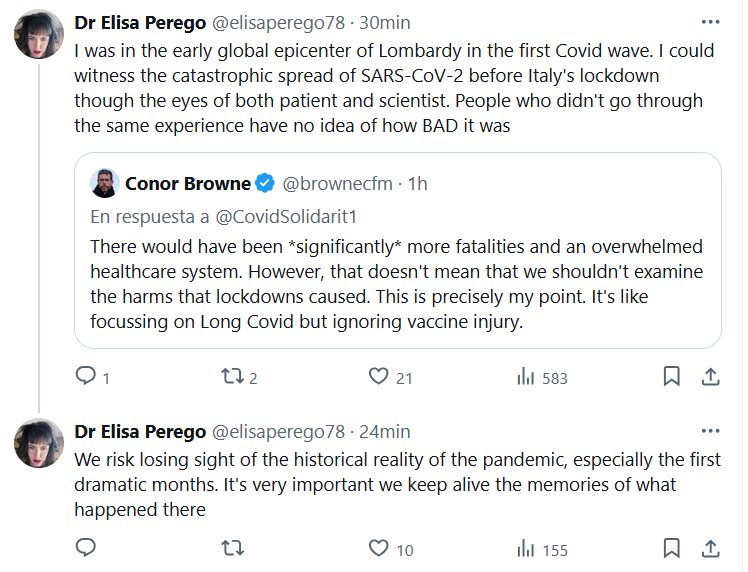Bookmark the second tweet about pandemic memories
The height and width of the screenshot is (572, 748).
(x=672, y=548)
